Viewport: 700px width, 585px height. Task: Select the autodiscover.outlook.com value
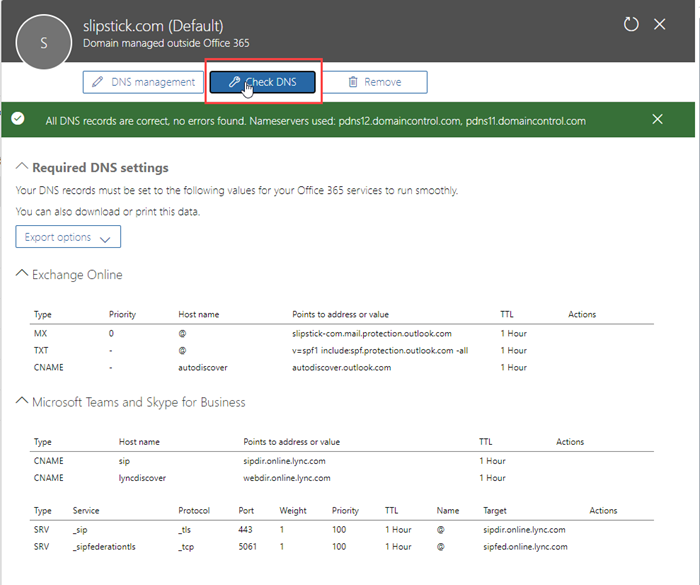pyautogui.click(x=342, y=368)
